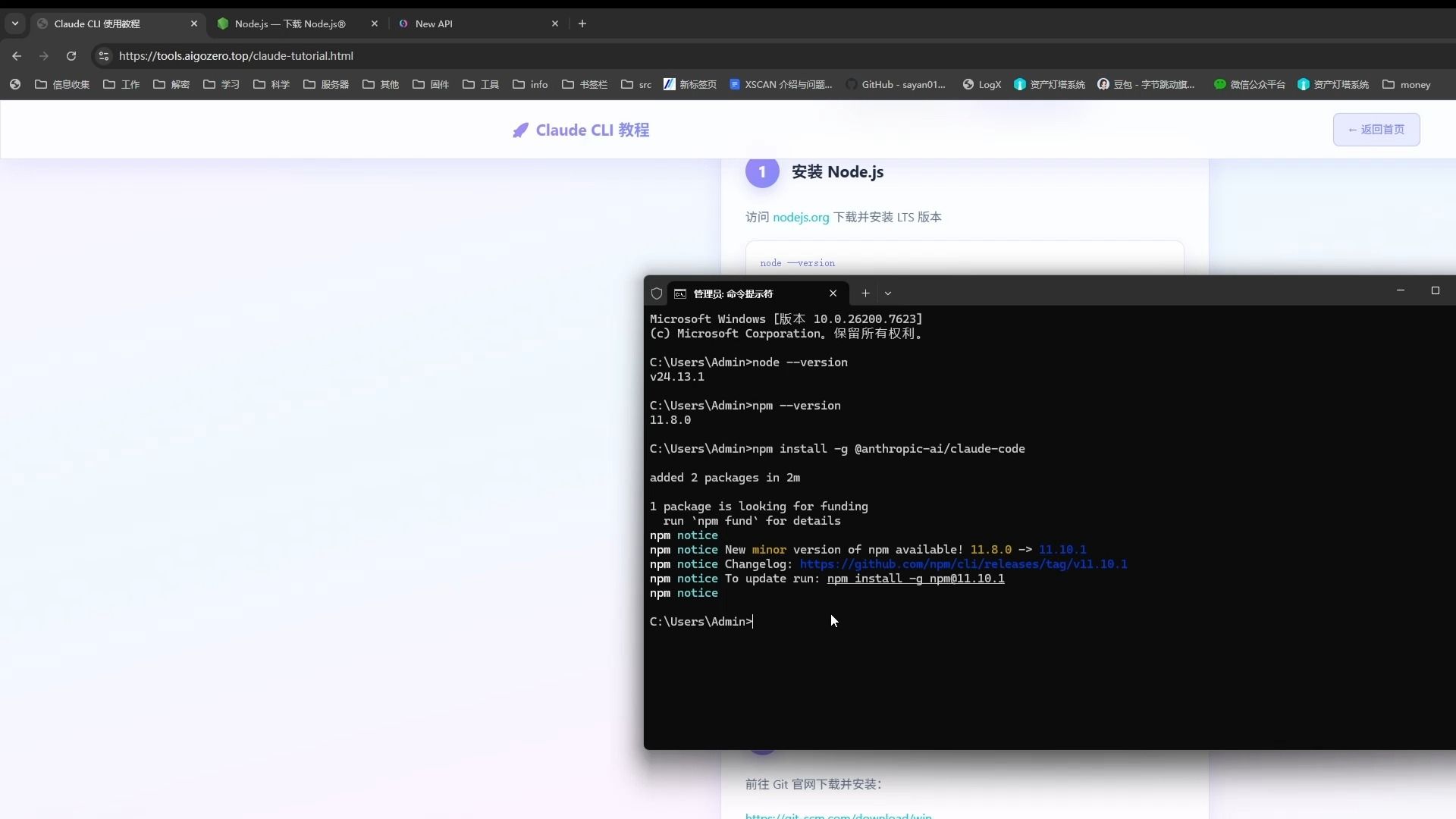Click the 返回首页 button
This screenshot has width=1456, height=819.
(x=1376, y=130)
